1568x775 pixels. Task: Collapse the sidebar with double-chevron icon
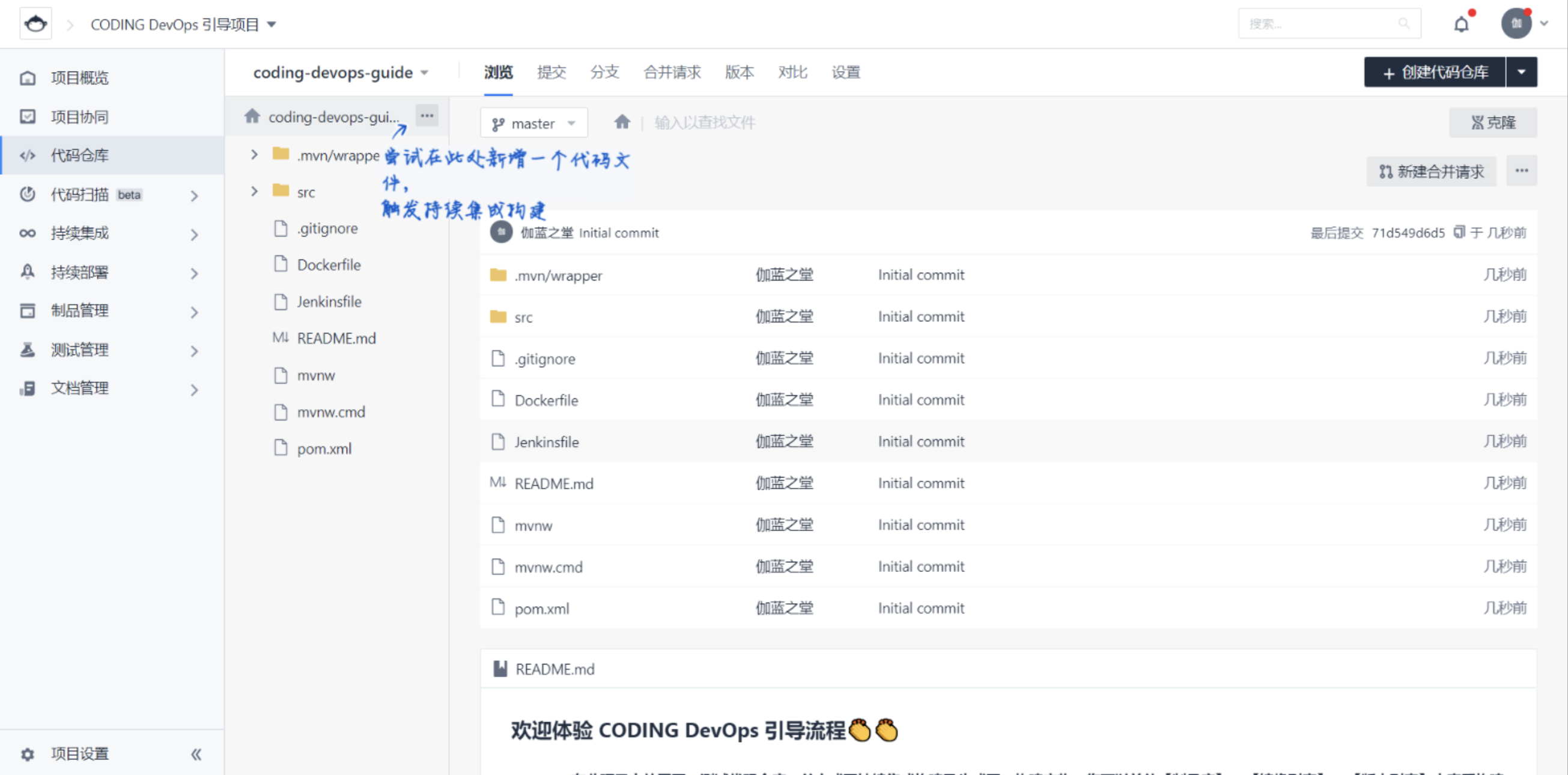(x=196, y=755)
